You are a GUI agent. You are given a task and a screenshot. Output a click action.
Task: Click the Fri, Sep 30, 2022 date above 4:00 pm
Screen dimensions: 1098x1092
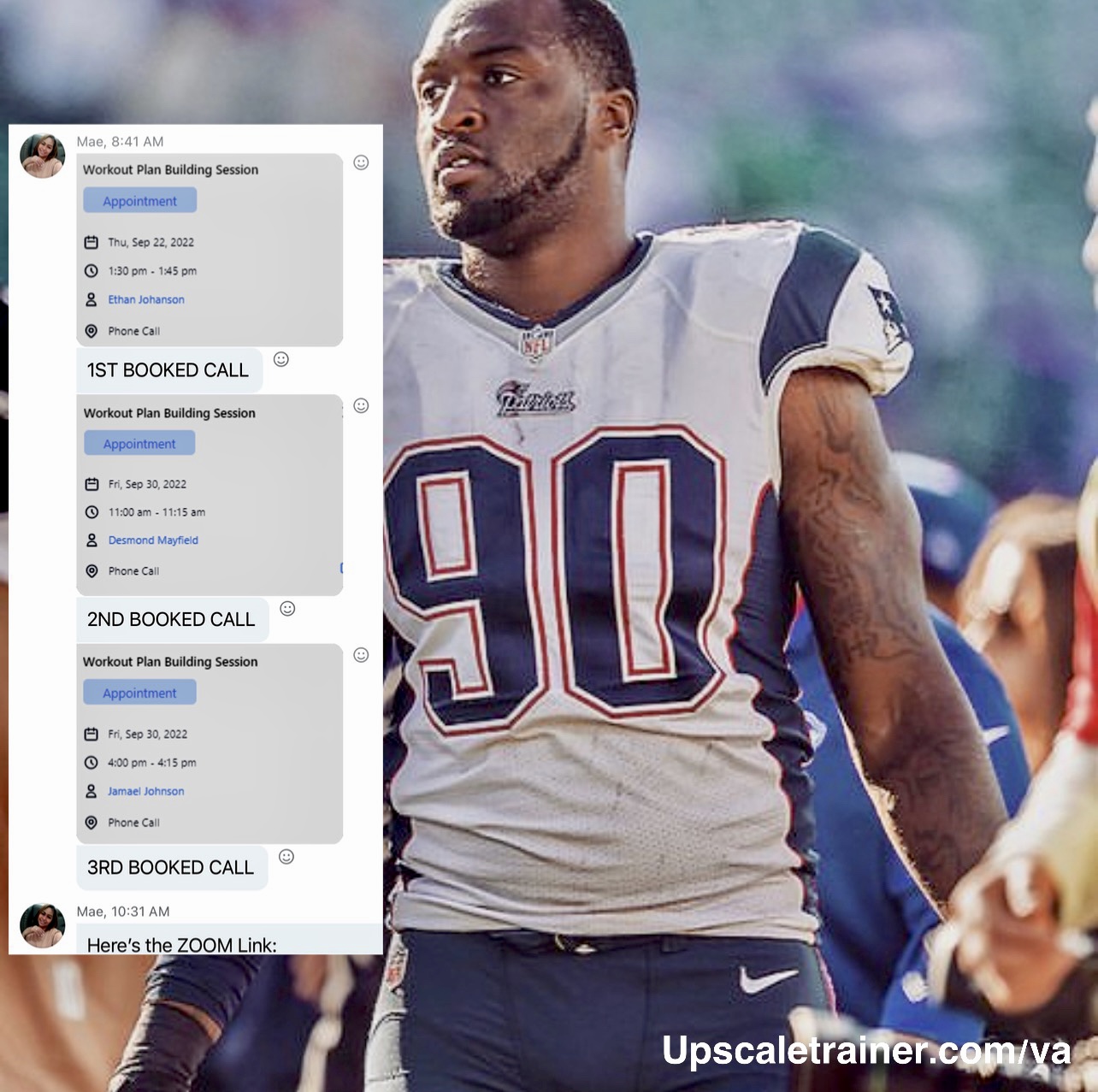tap(147, 734)
